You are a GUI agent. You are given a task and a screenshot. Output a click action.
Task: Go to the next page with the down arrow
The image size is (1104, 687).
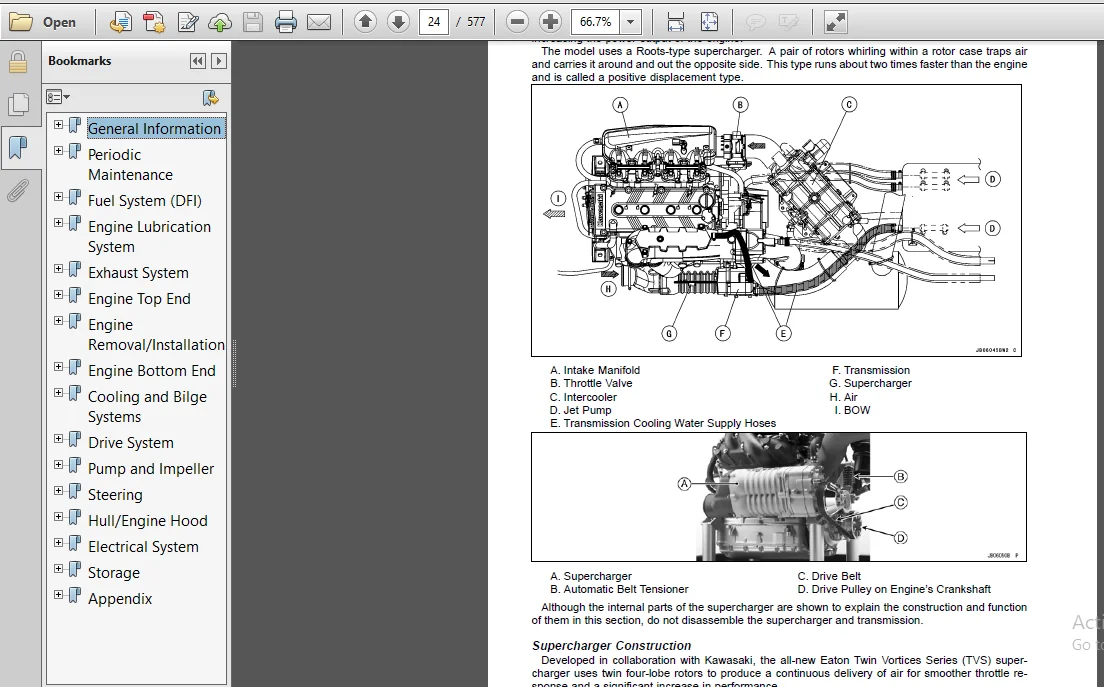click(x=398, y=22)
